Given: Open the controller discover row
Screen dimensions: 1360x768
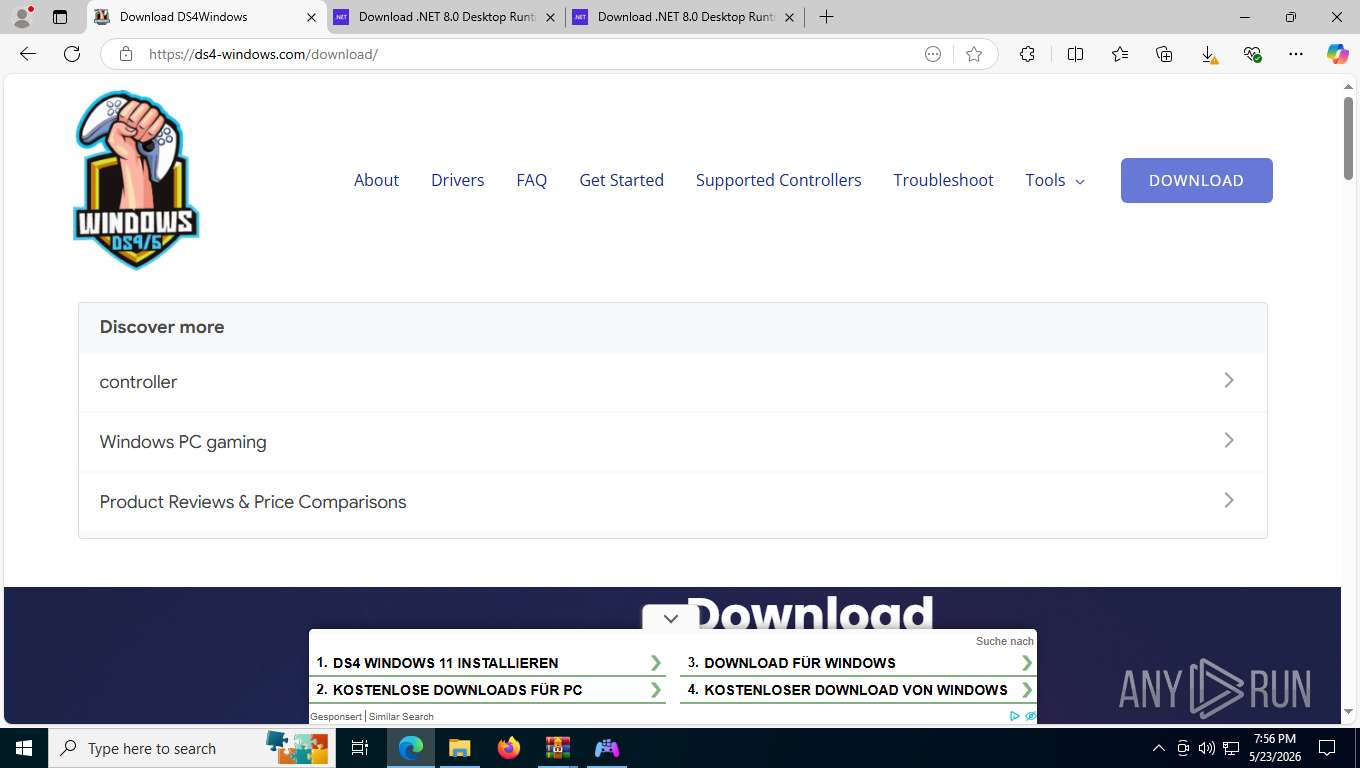Looking at the screenshot, I should pos(672,382).
